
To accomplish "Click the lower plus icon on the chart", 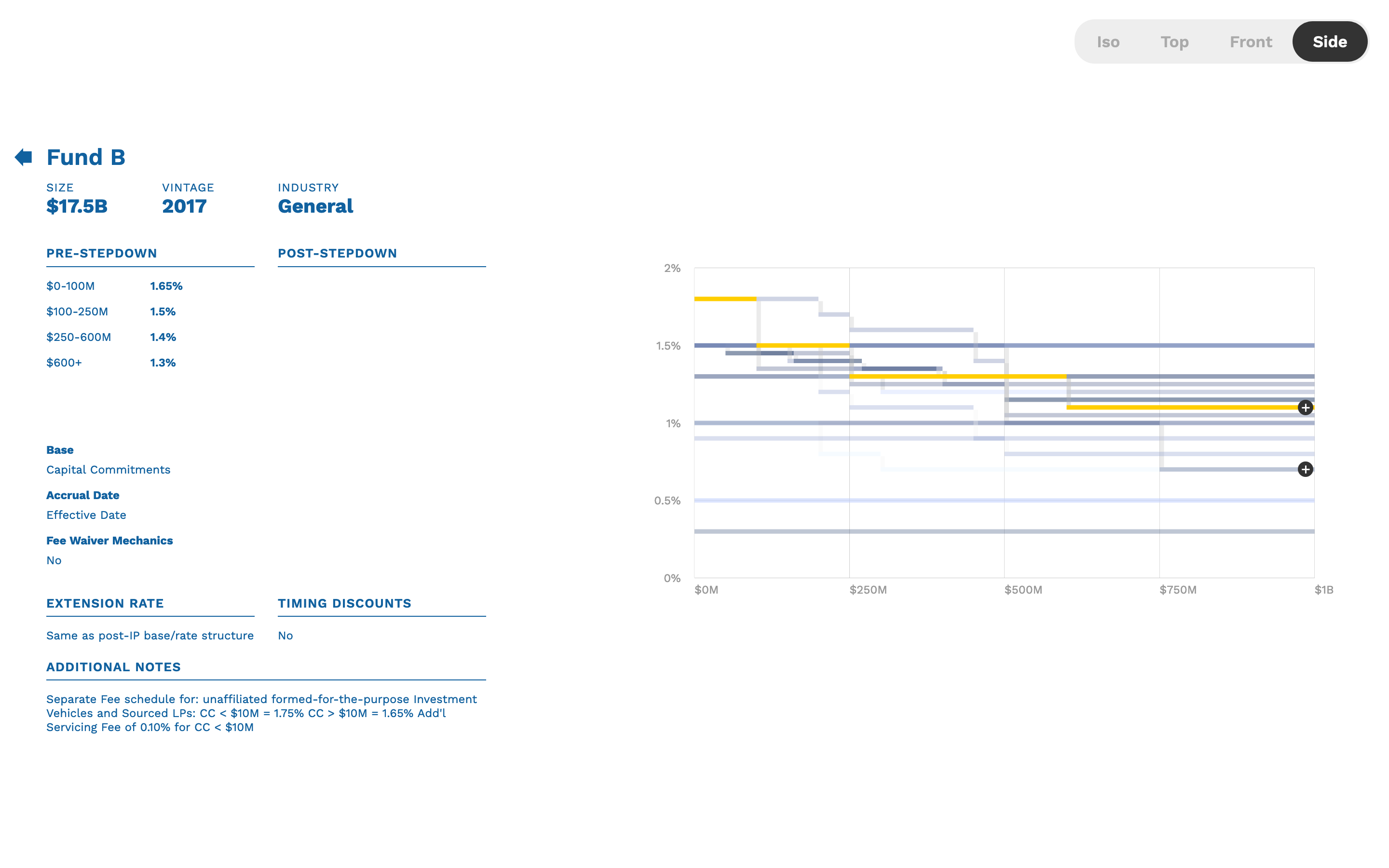I will 1307,469.
